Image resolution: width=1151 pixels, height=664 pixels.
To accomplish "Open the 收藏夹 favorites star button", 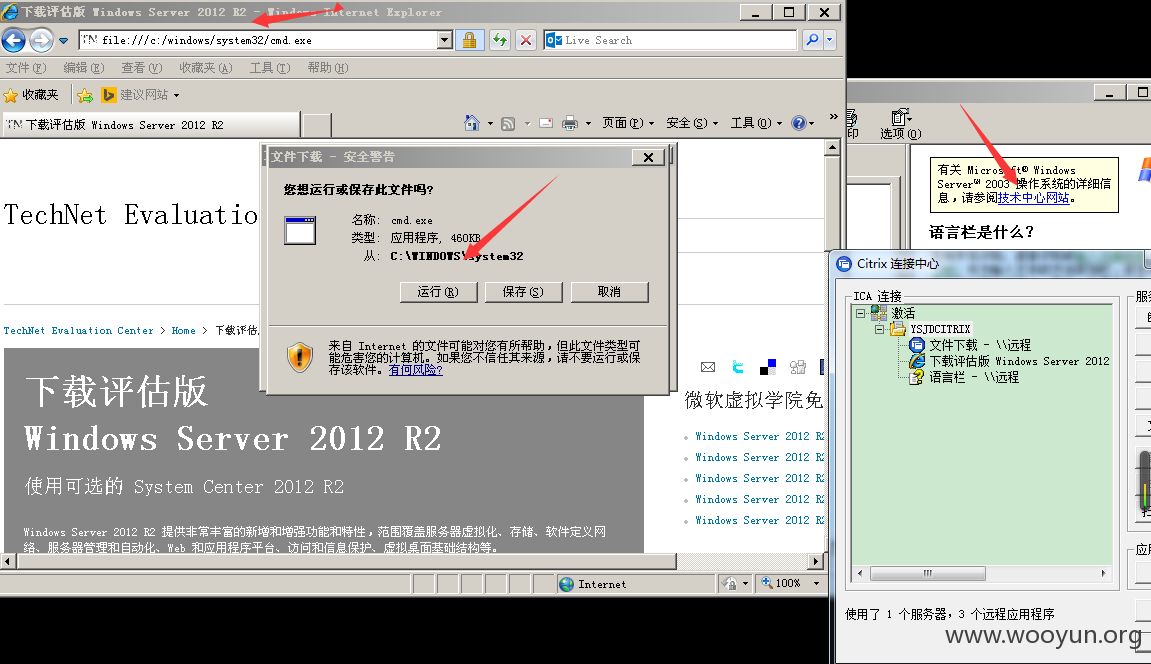I will (31, 95).
